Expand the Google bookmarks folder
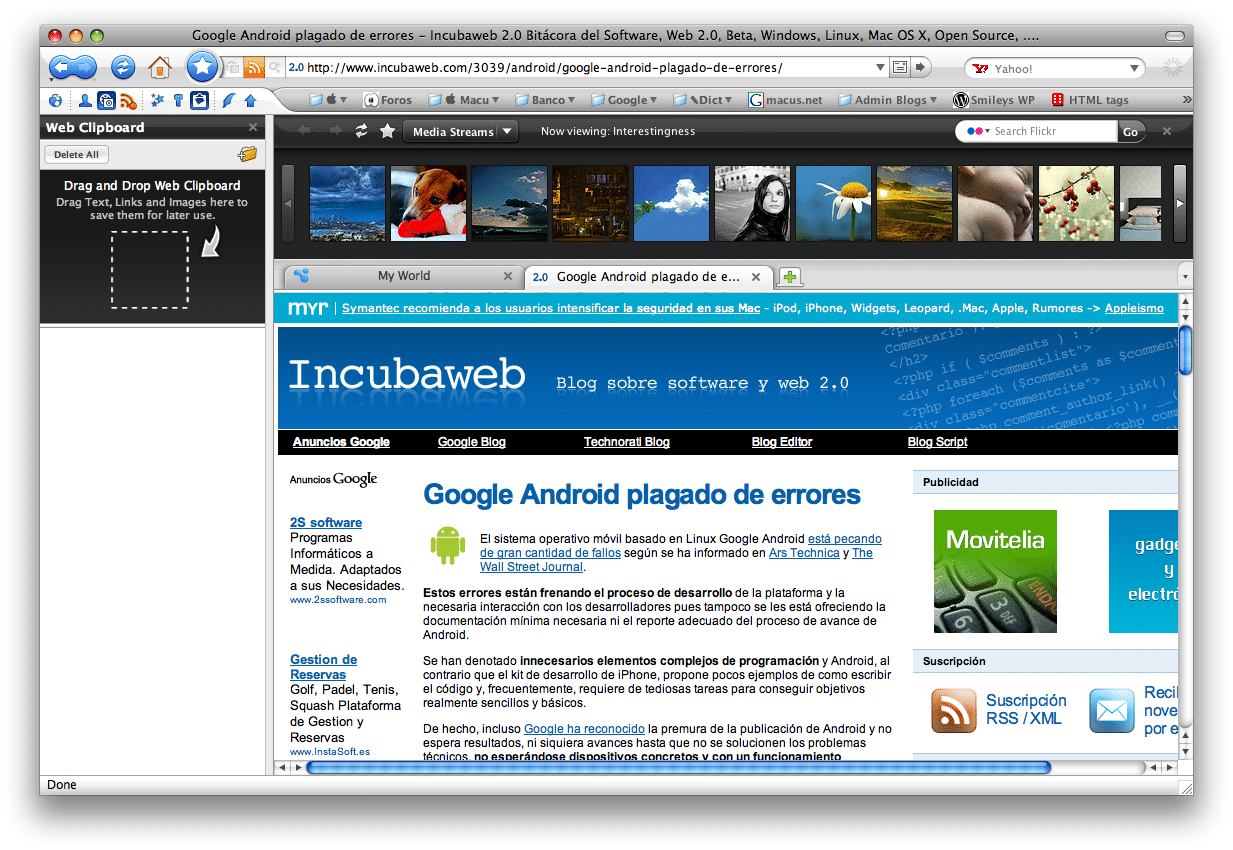This screenshot has width=1233, height=850. tap(624, 100)
